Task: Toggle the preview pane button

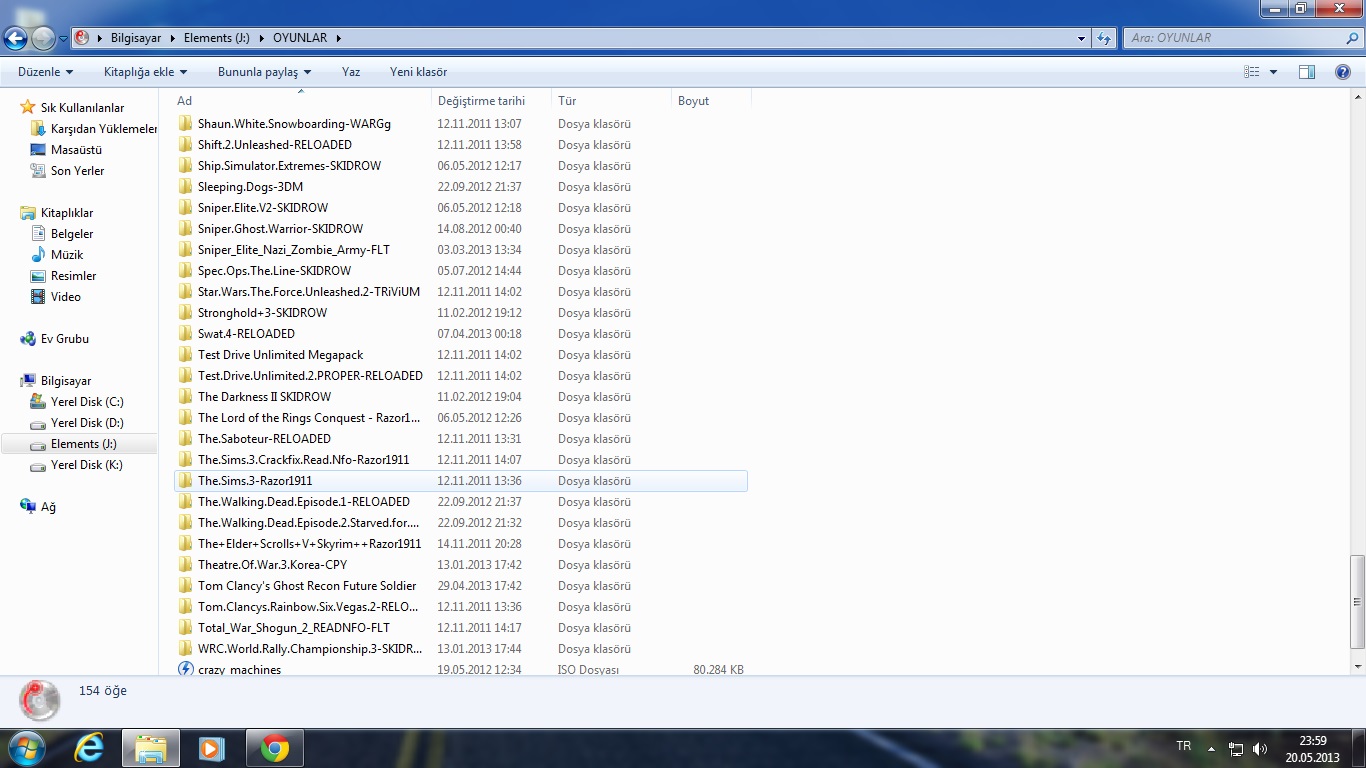Action: [x=1306, y=72]
